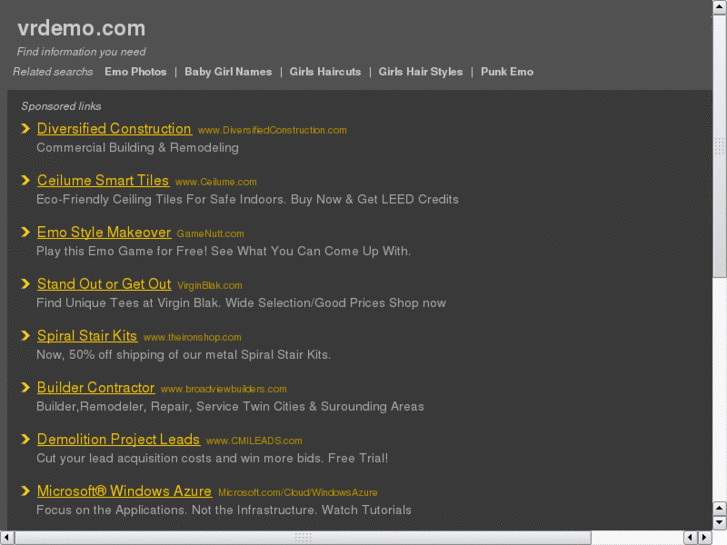Click the Cut your lead acquisition costs text

212,458
